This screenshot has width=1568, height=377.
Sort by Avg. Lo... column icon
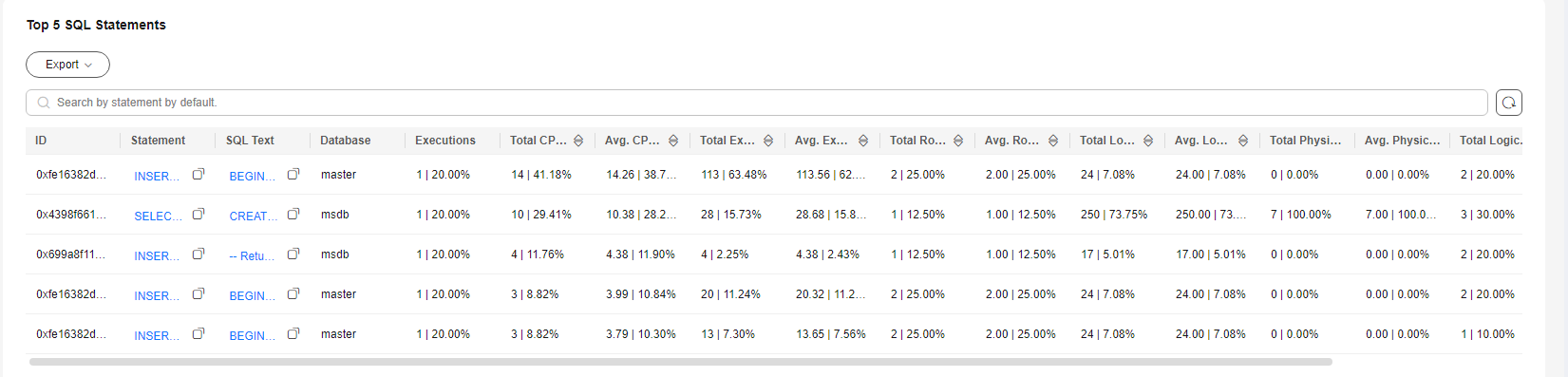coord(1243,141)
